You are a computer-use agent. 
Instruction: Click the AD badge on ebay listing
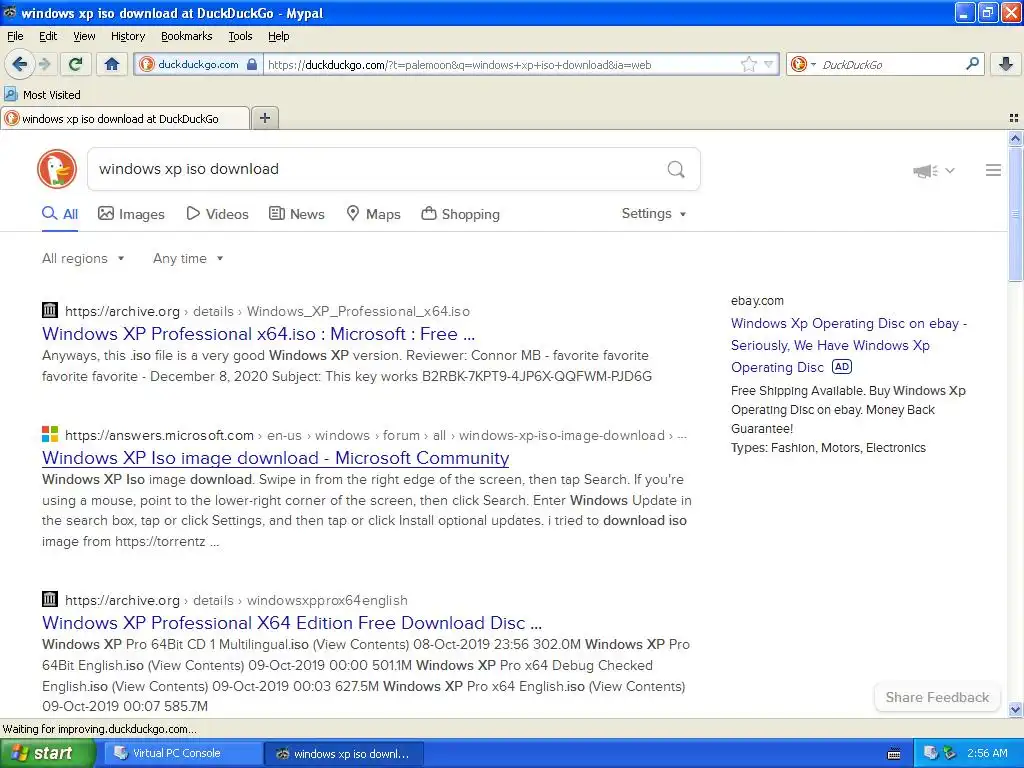842,366
